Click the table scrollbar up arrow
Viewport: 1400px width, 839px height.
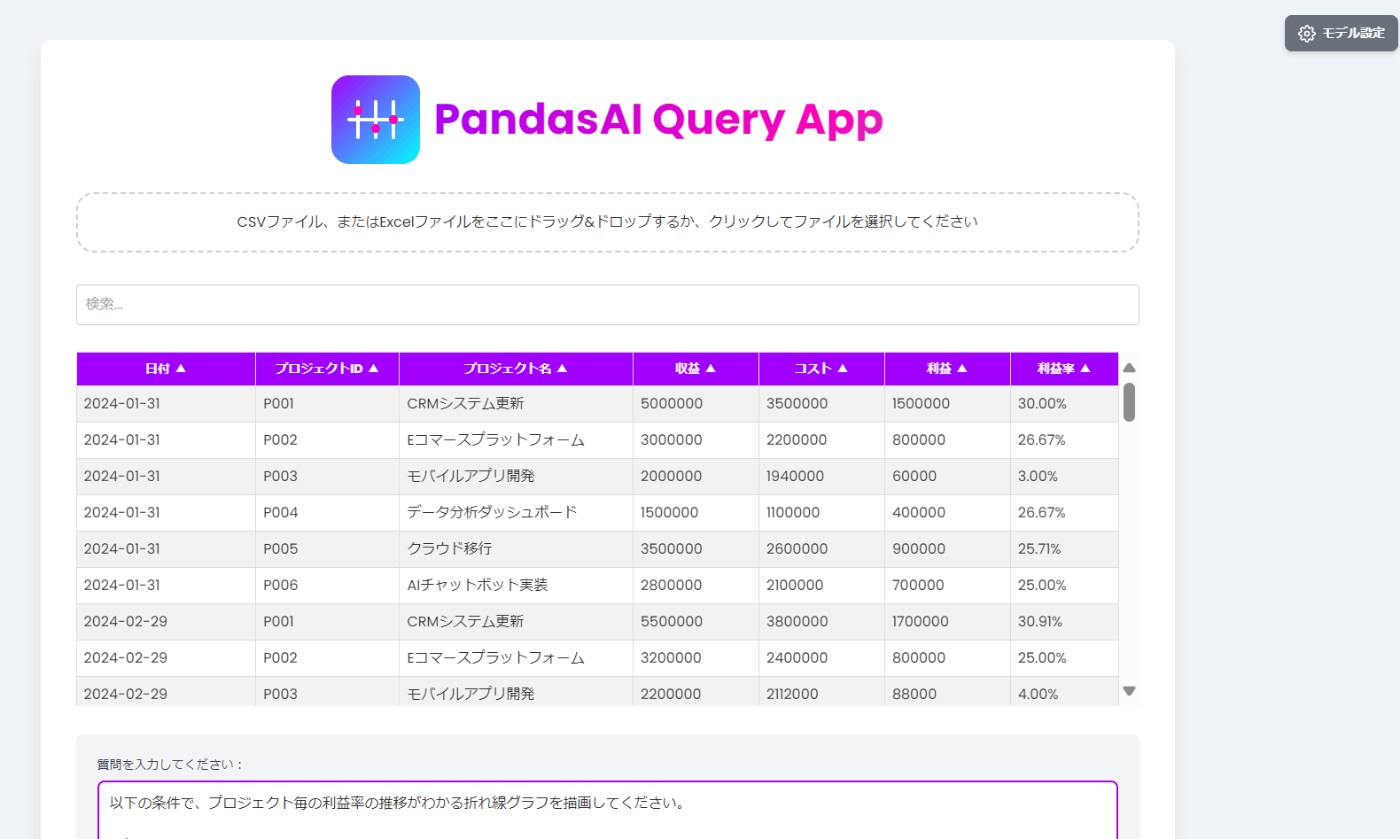(x=1129, y=367)
